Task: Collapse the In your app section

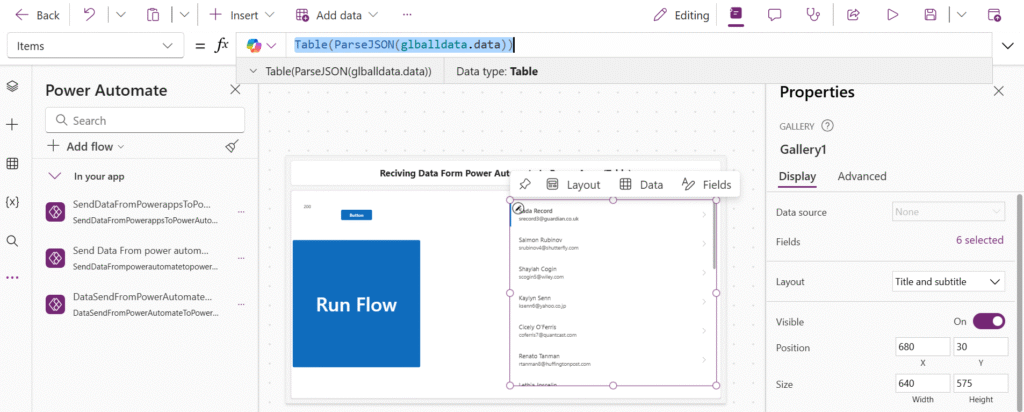Action: click(56, 176)
